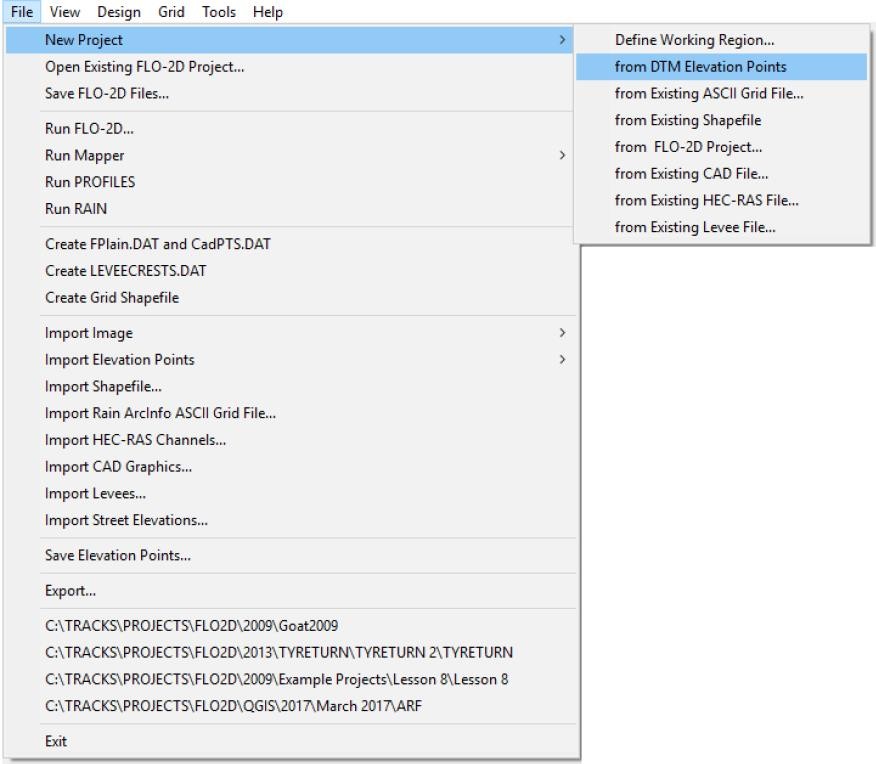Viewport: 876px width, 764px height.
Task: Choose Exit from the File menu
Action: point(56,742)
